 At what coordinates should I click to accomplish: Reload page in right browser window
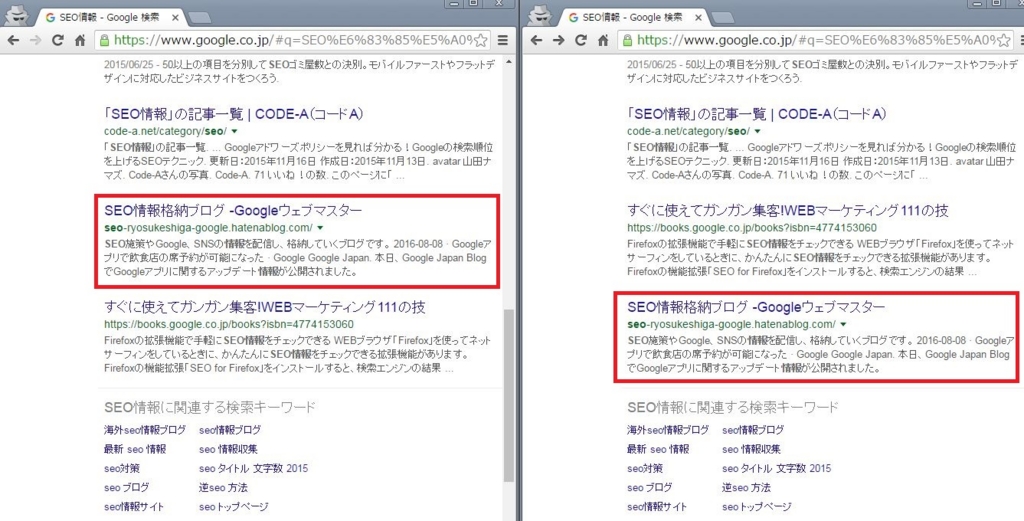(581, 40)
